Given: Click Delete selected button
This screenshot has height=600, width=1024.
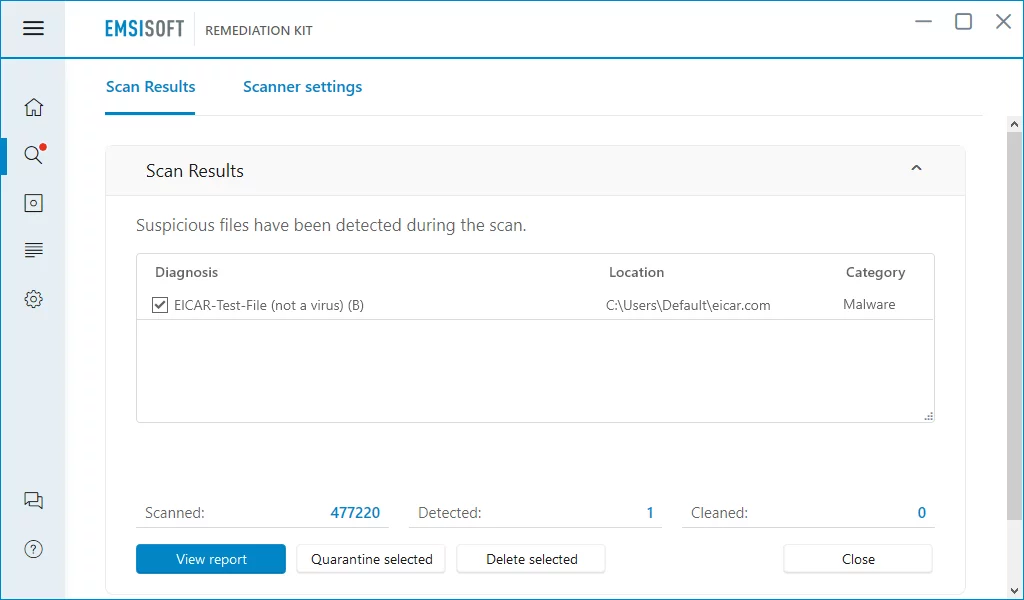Looking at the screenshot, I should [x=531, y=559].
